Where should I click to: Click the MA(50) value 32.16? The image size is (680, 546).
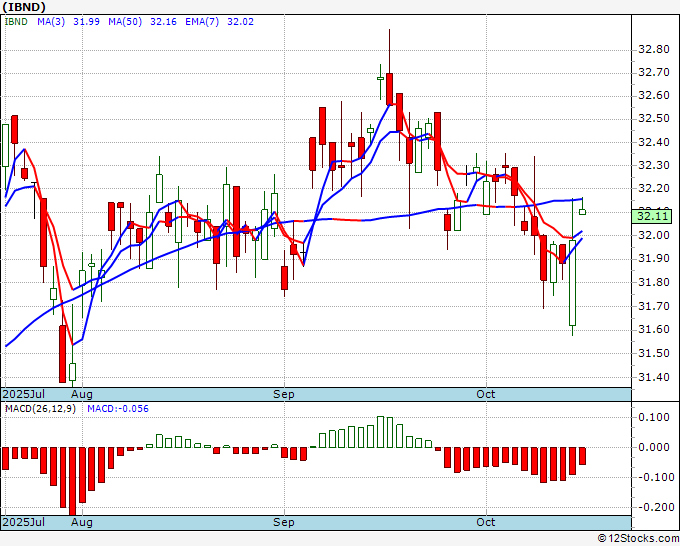pyautogui.click(x=163, y=22)
